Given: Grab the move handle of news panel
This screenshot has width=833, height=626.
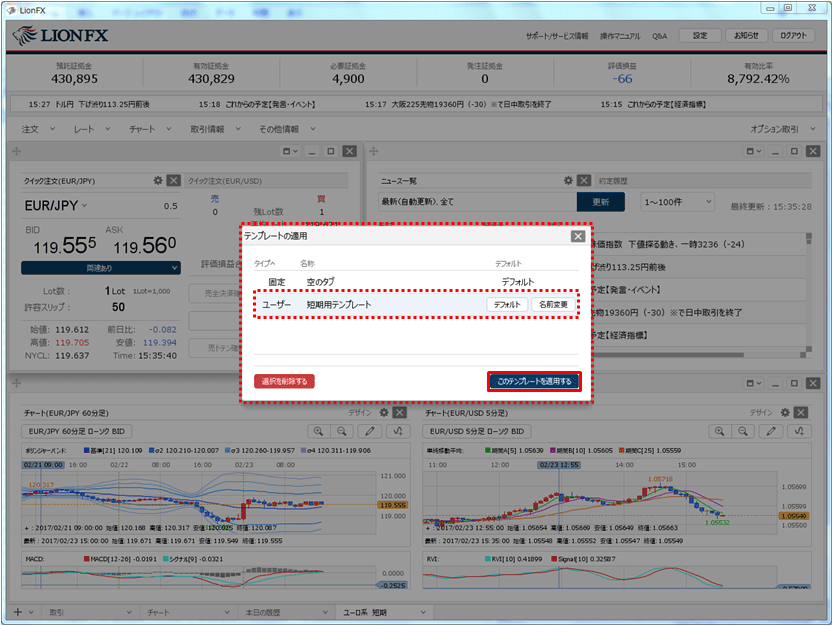Looking at the screenshot, I should [373, 151].
